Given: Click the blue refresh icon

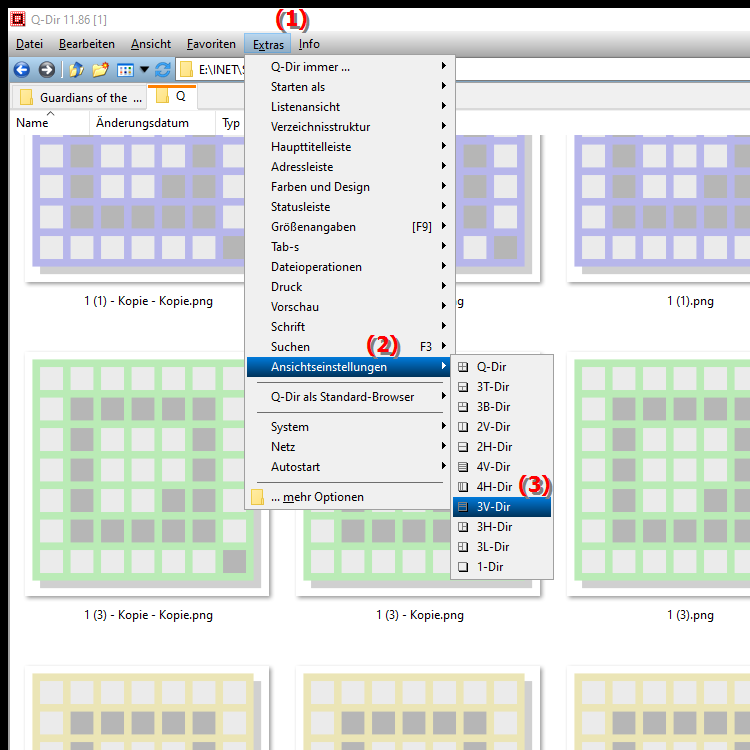Looking at the screenshot, I should point(163,70).
